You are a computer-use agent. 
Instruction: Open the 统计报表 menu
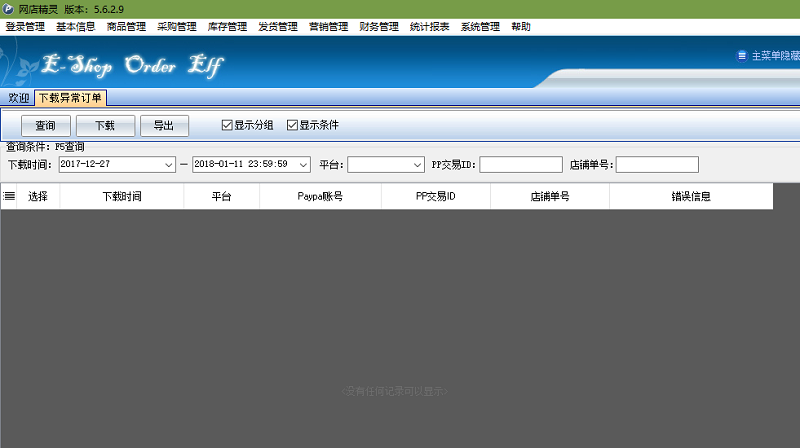coord(430,27)
